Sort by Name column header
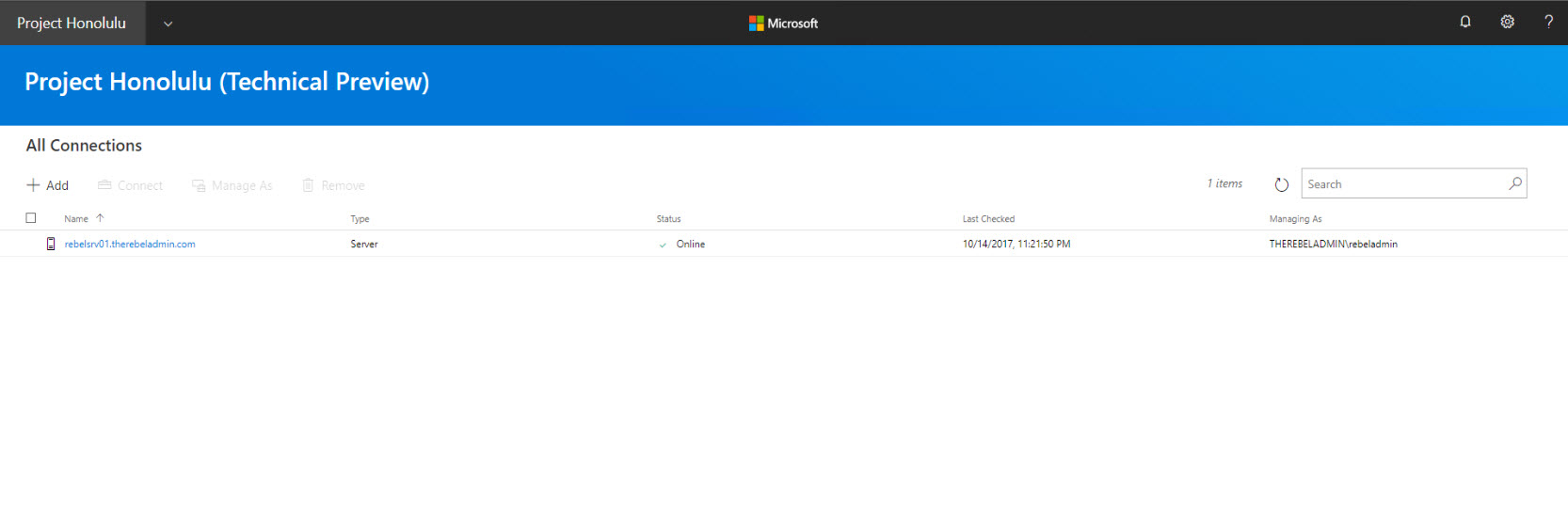Image resolution: width=1568 pixels, height=522 pixels. (x=76, y=219)
